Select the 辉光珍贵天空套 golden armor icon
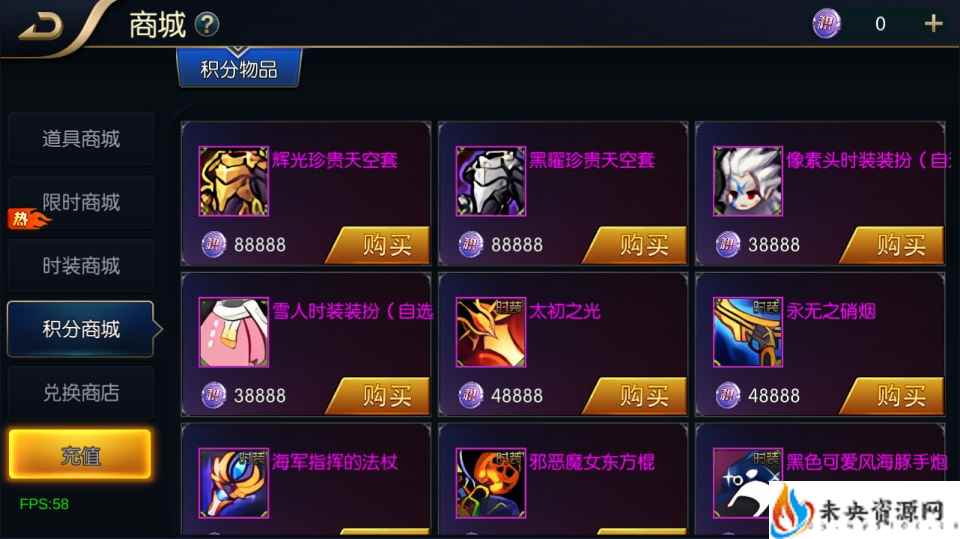The image size is (960, 539). (x=234, y=181)
